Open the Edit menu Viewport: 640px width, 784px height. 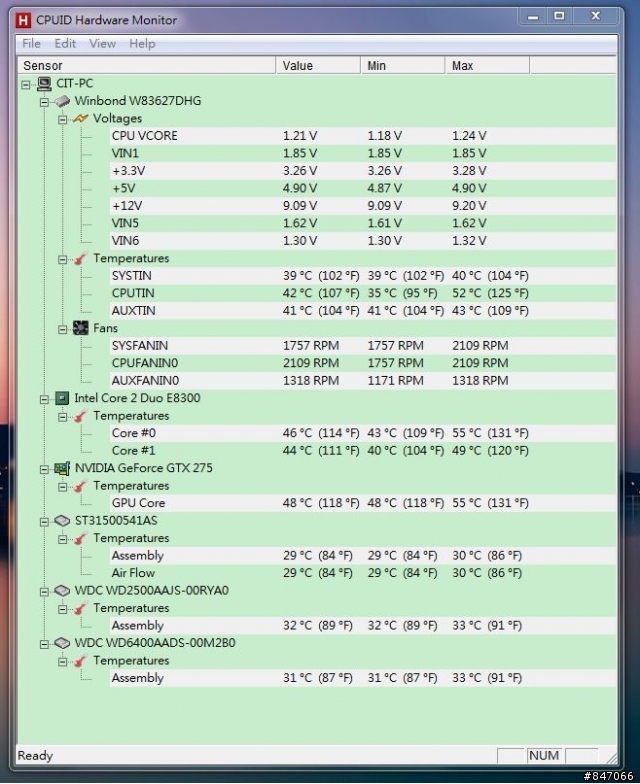pyautogui.click(x=65, y=44)
